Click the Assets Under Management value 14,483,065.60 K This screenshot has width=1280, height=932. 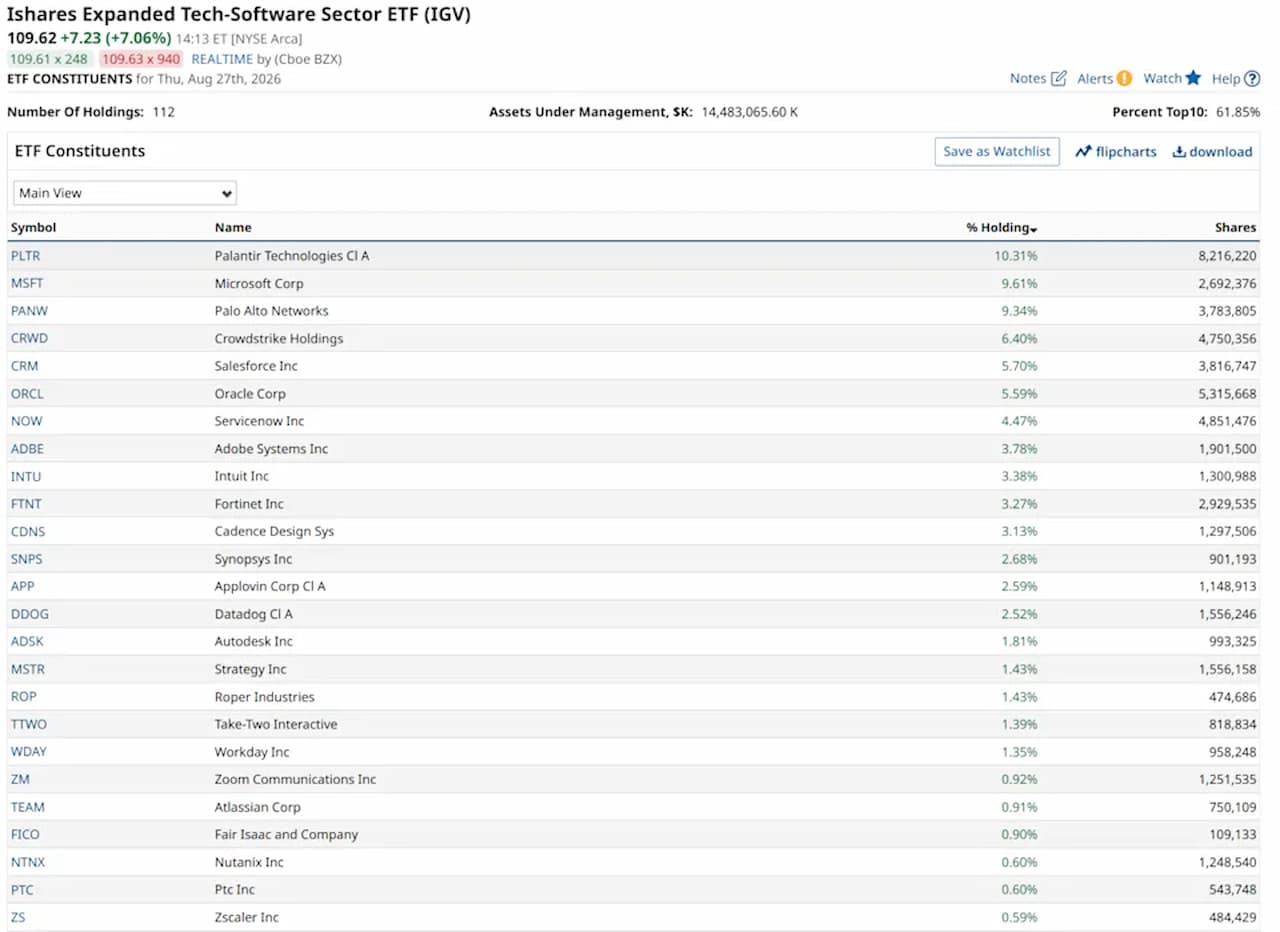[750, 112]
